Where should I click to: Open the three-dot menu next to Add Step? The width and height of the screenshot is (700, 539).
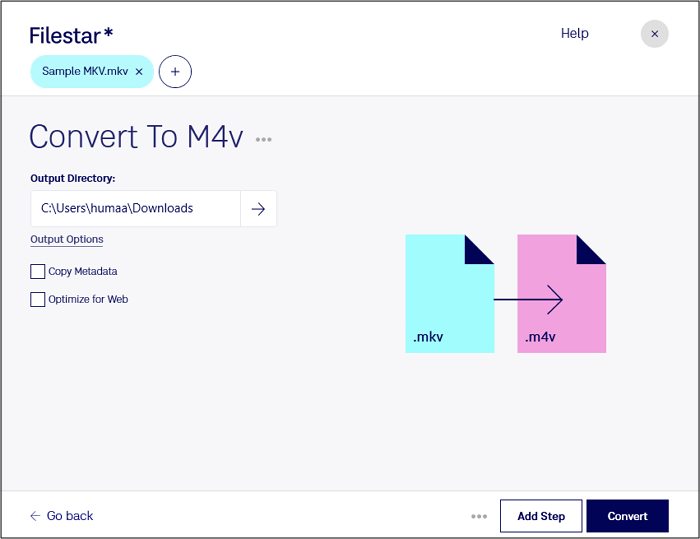(x=479, y=517)
